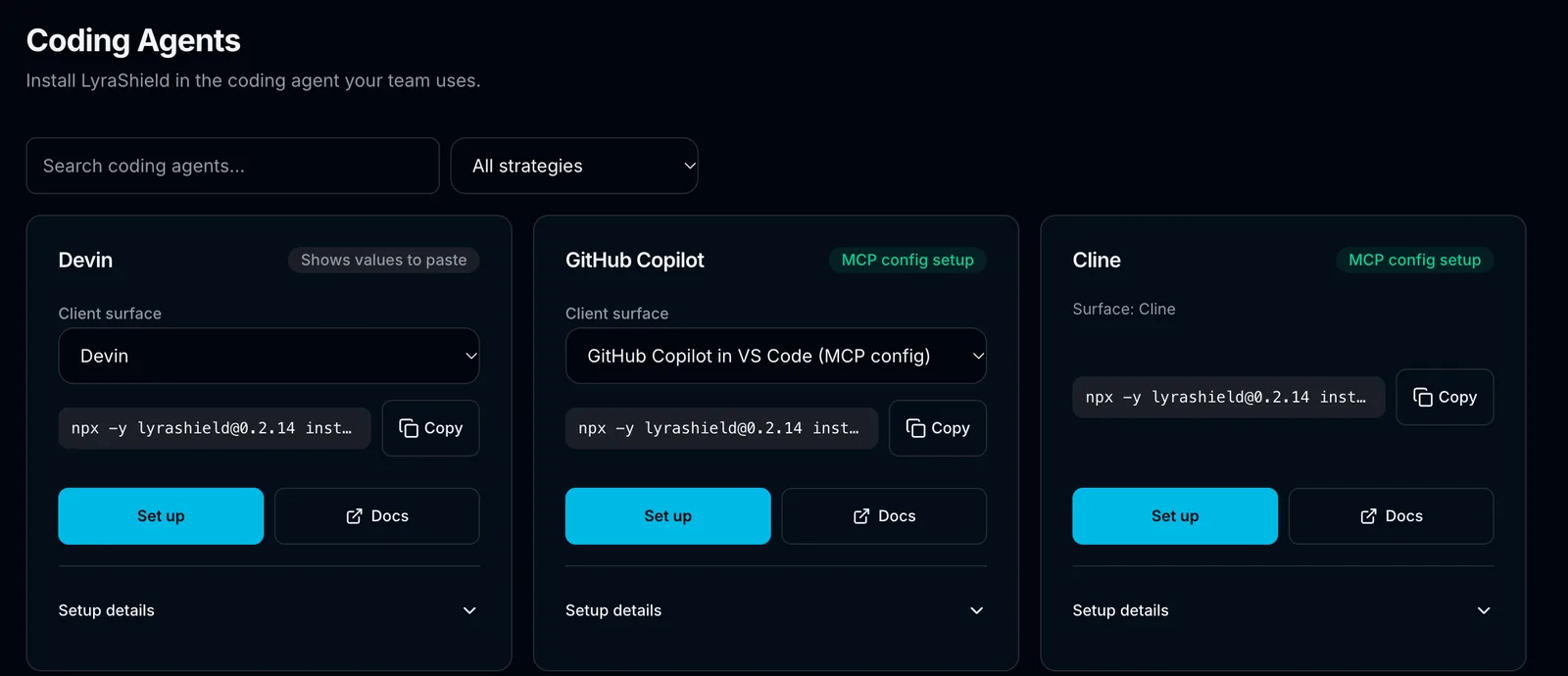Screen dimensions: 1568x676
Task: Click the 'Surface: Cline' label
Action: pos(1124,309)
